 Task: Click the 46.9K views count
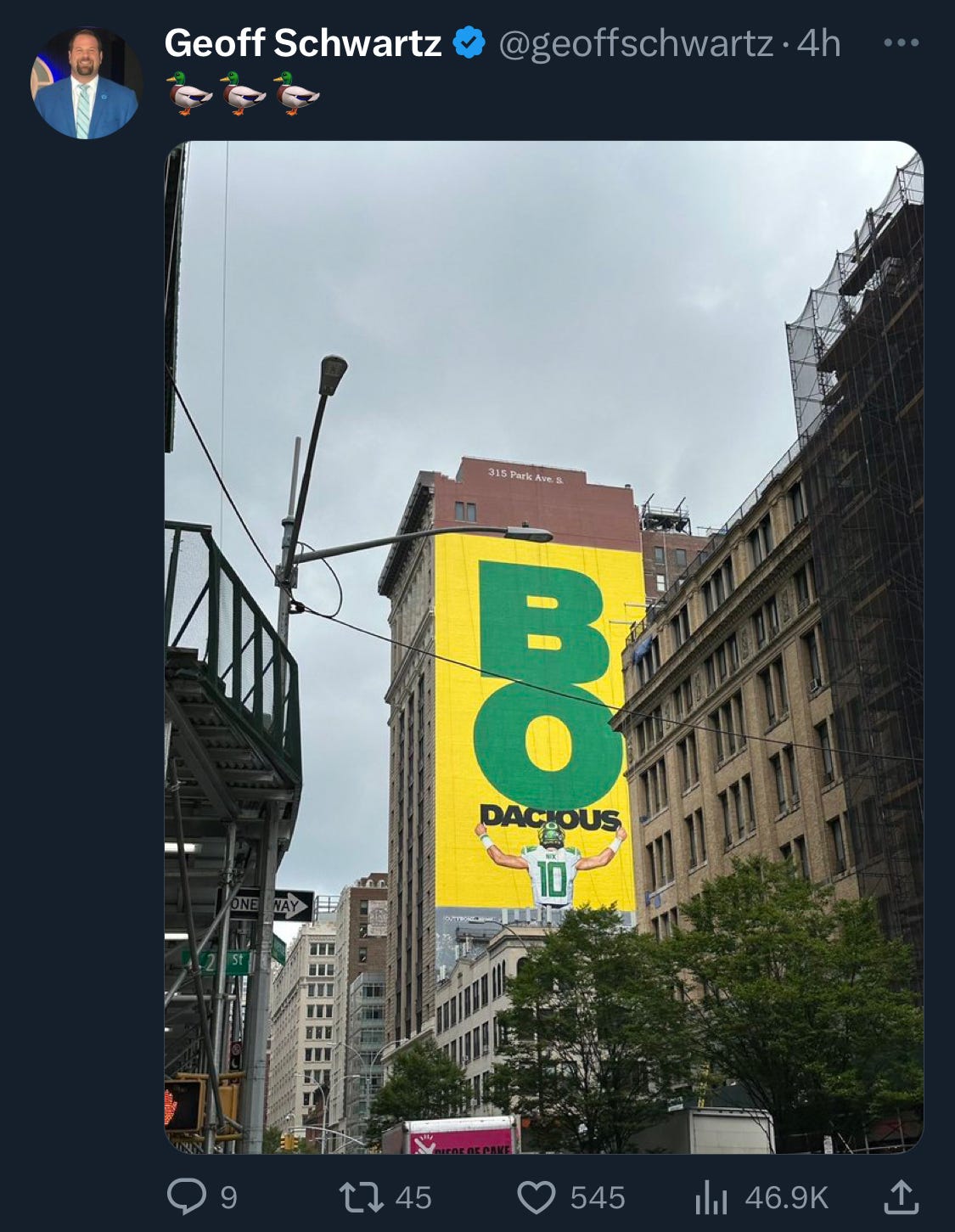(786, 1198)
